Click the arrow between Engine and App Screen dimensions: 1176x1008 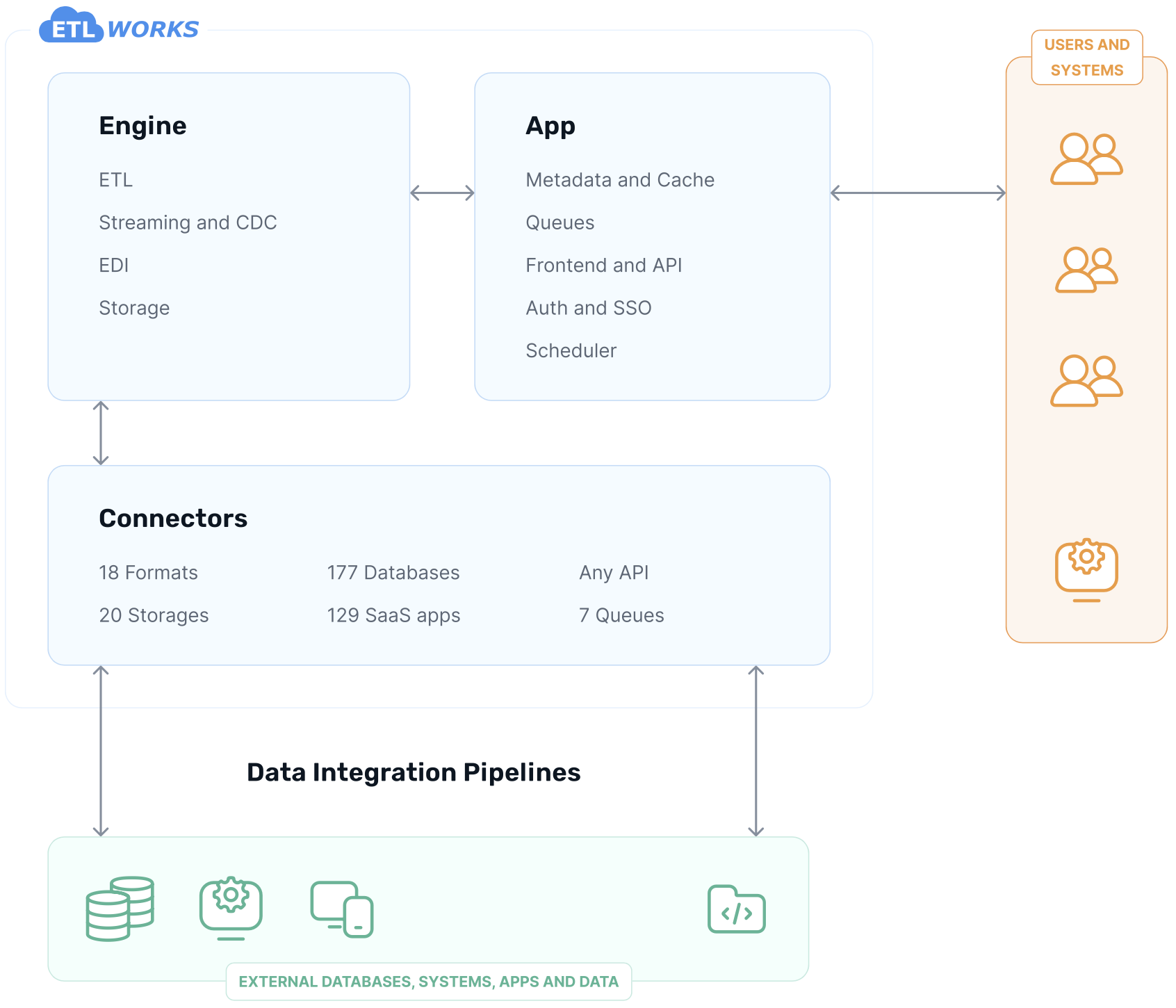pyautogui.click(x=441, y=192)
